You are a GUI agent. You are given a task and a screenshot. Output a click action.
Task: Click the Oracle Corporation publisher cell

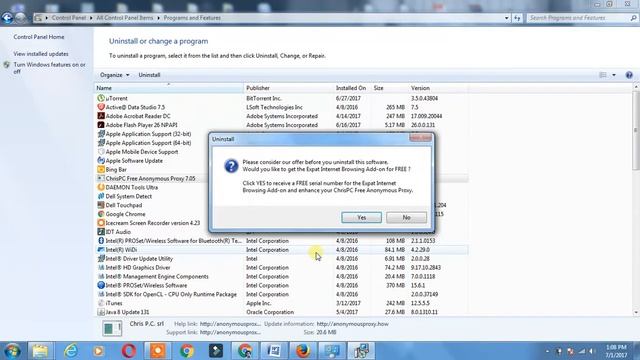pyautogui.click(x=270, y=312)
